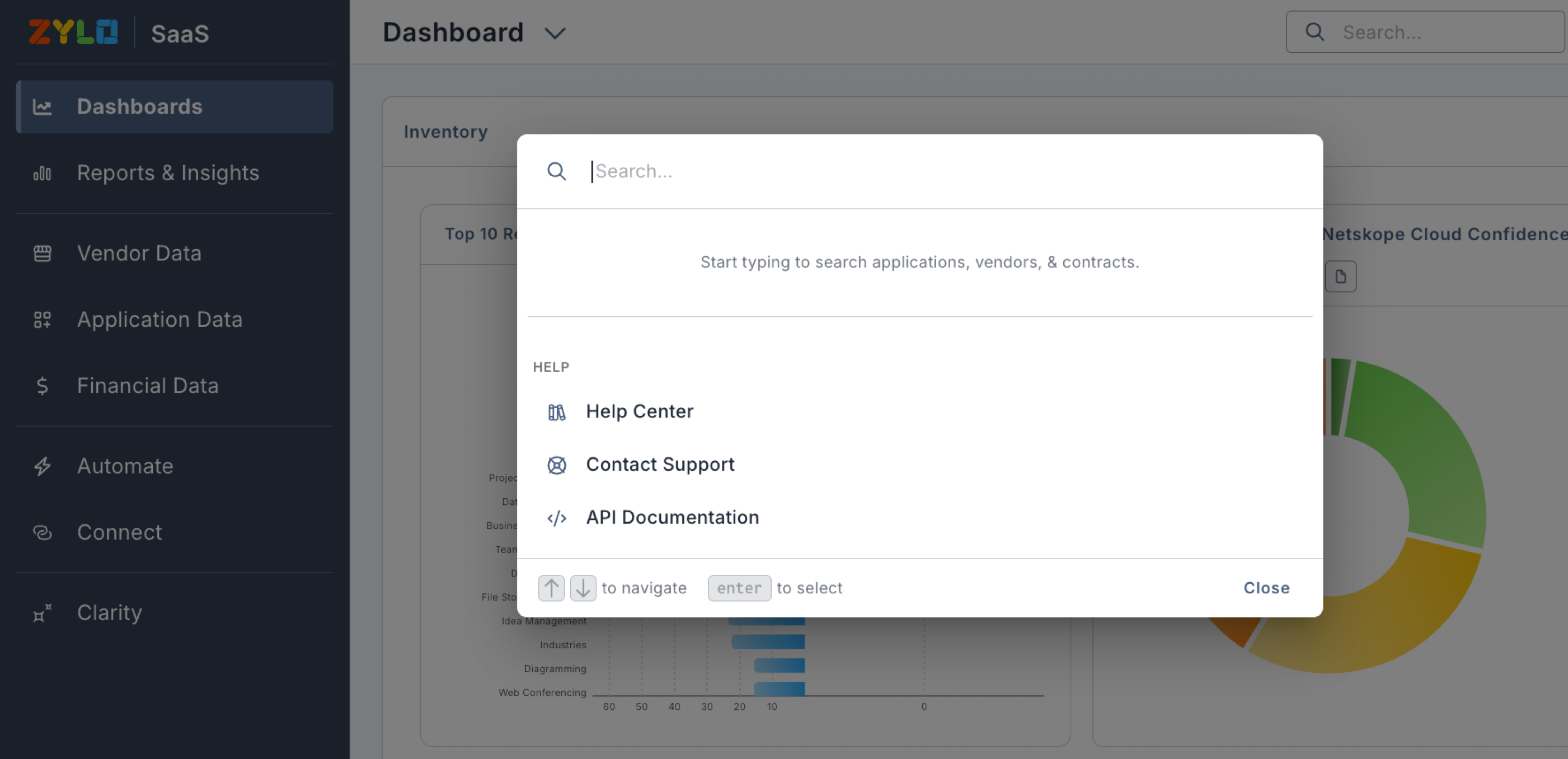Click the magnifier icon in search modal

point(556,172)
